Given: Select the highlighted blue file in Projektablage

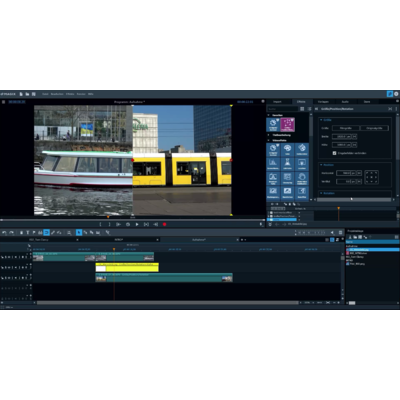Looking at the screenshot, I should 372,250.
